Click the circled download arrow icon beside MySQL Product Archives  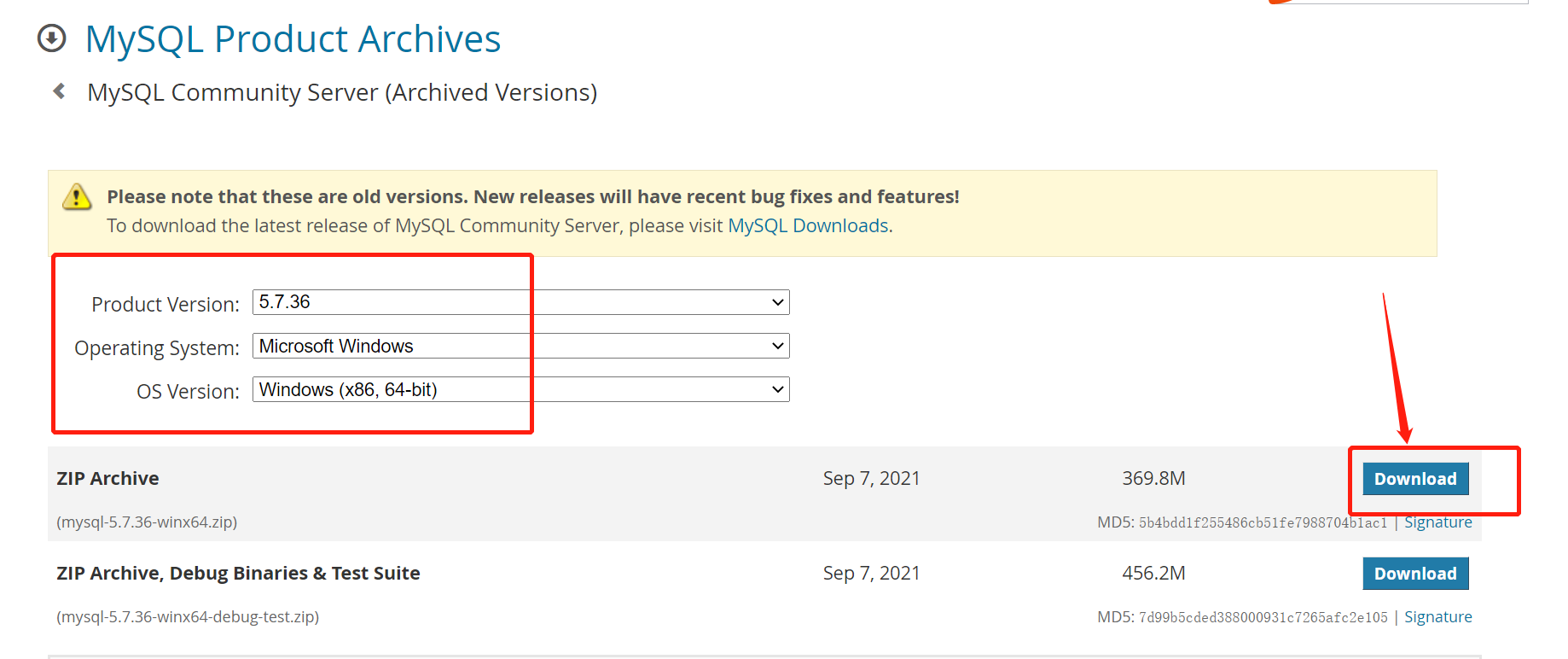(52, 38)
